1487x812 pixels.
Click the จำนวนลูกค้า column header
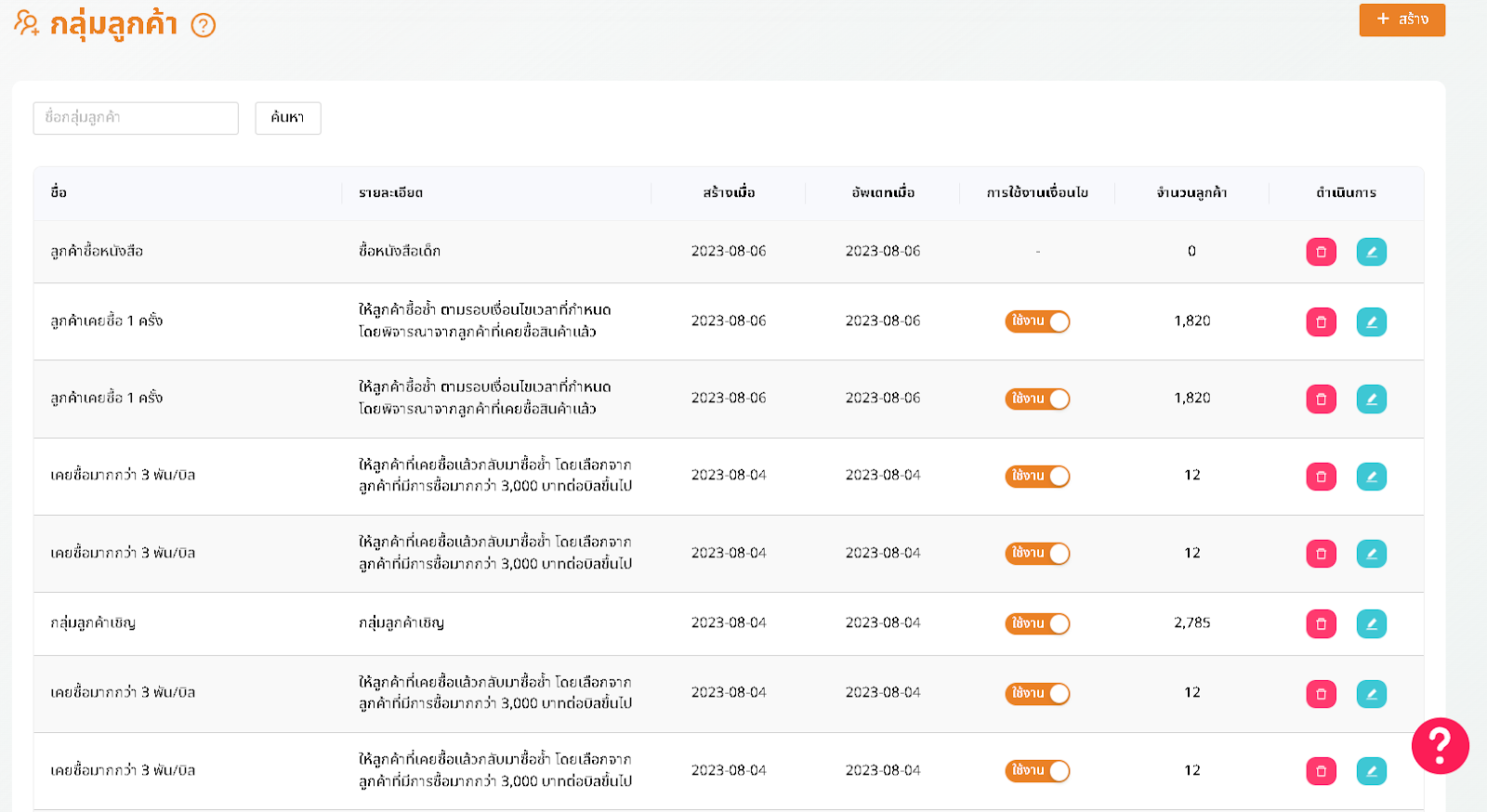1191,192
